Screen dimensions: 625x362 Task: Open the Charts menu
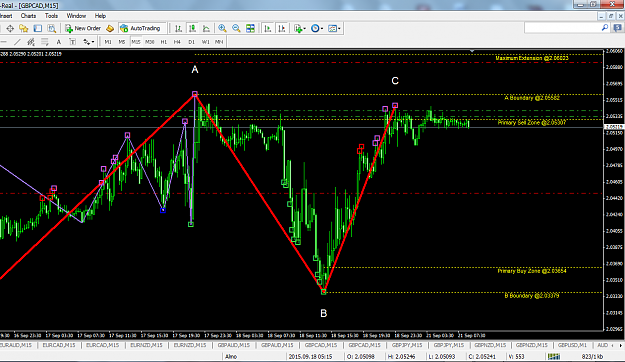click(28, 16)
